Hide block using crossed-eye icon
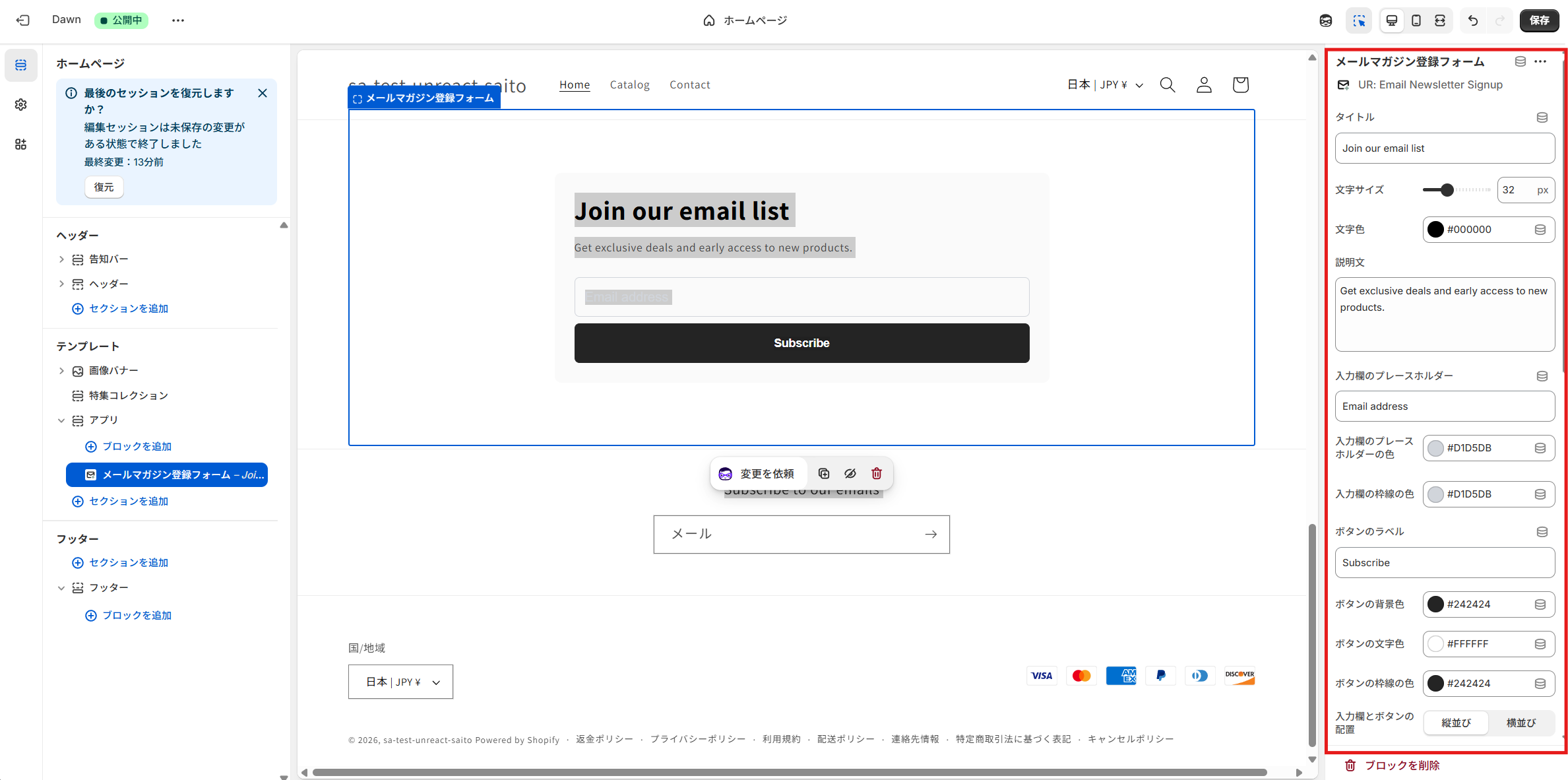 point(850,473)
